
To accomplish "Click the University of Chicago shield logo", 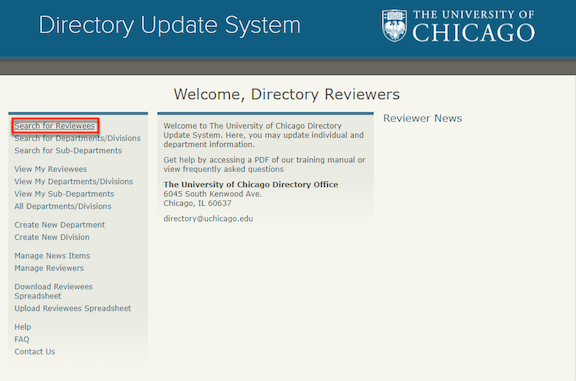I will [x=394, y=26].
